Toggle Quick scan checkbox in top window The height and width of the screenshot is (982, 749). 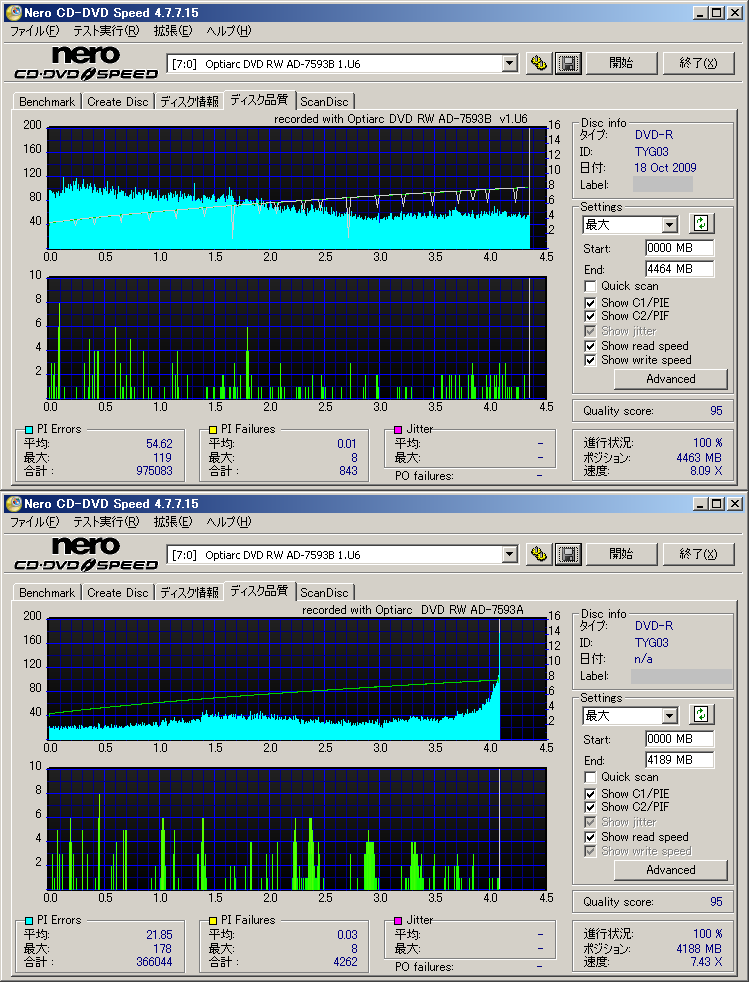click(590, 286)
